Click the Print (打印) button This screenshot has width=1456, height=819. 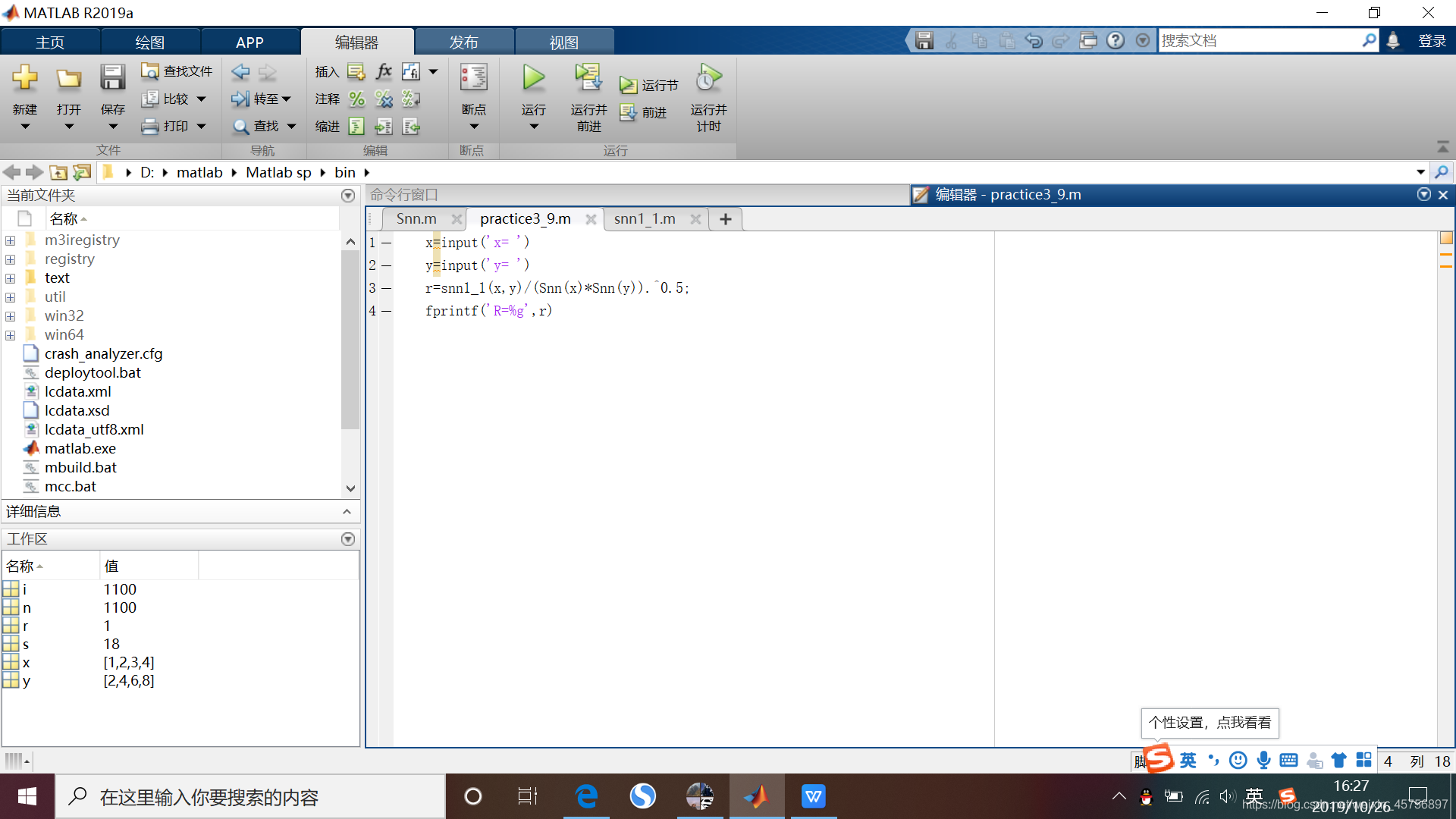(174, 126)
